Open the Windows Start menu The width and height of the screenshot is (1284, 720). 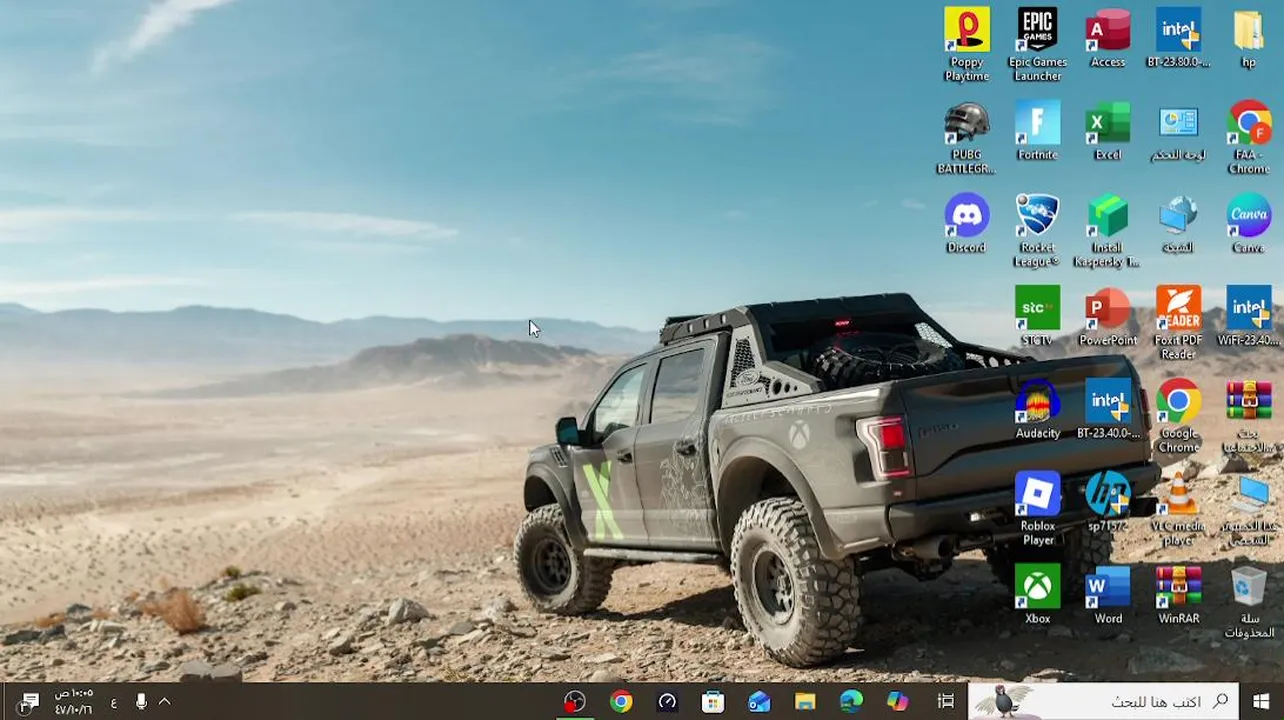pyautogui.click(x=1261, y=701)
